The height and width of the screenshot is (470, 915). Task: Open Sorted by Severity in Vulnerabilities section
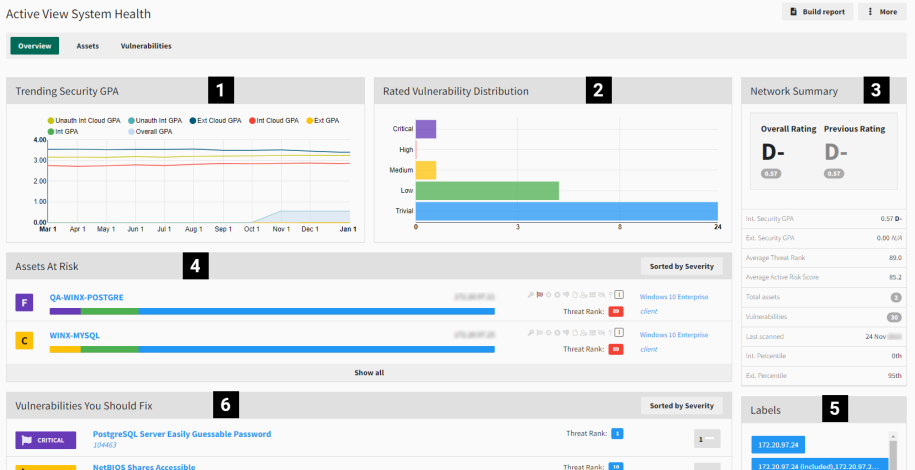(681, 405)
